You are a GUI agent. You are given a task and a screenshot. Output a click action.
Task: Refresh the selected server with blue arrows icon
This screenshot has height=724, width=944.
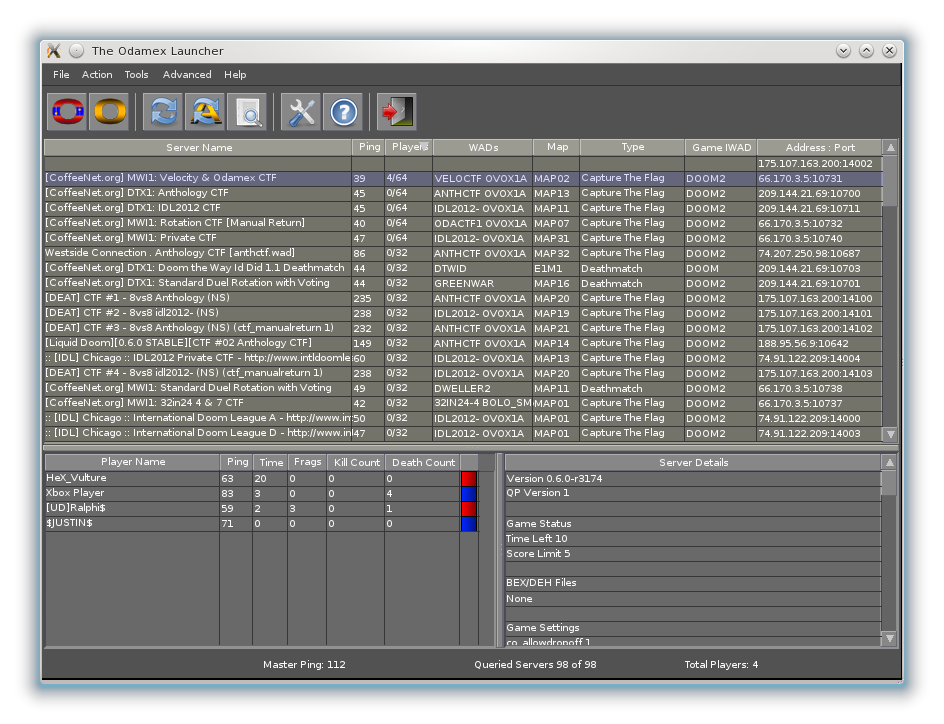(162, 112)
